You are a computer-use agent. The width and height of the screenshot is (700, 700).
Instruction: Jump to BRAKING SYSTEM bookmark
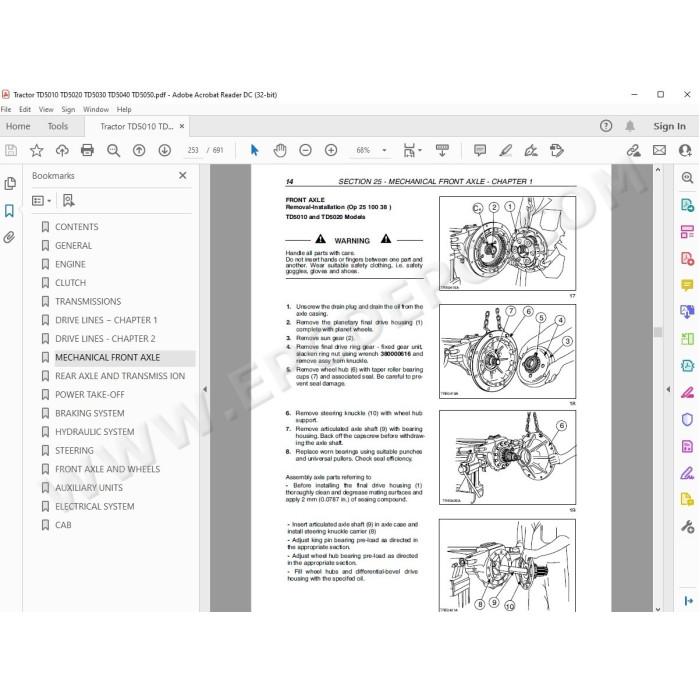point(90,413)
